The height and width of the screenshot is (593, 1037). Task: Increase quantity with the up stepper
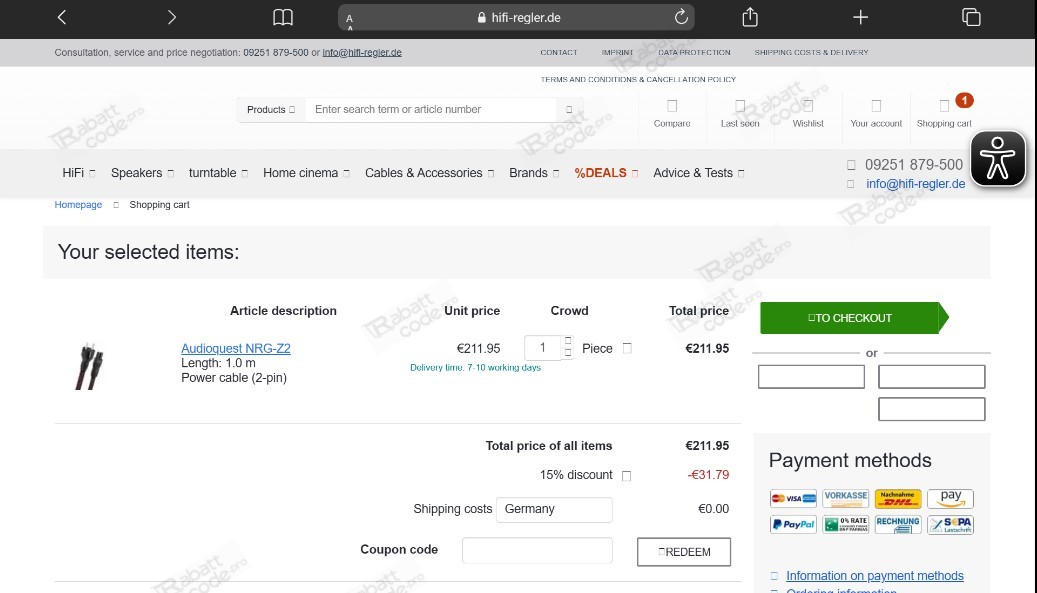pos(568,341)
